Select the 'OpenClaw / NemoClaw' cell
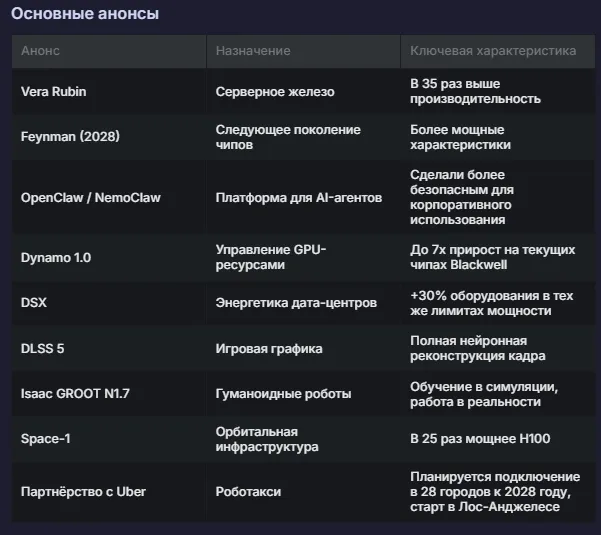 (x=109, y=197)
